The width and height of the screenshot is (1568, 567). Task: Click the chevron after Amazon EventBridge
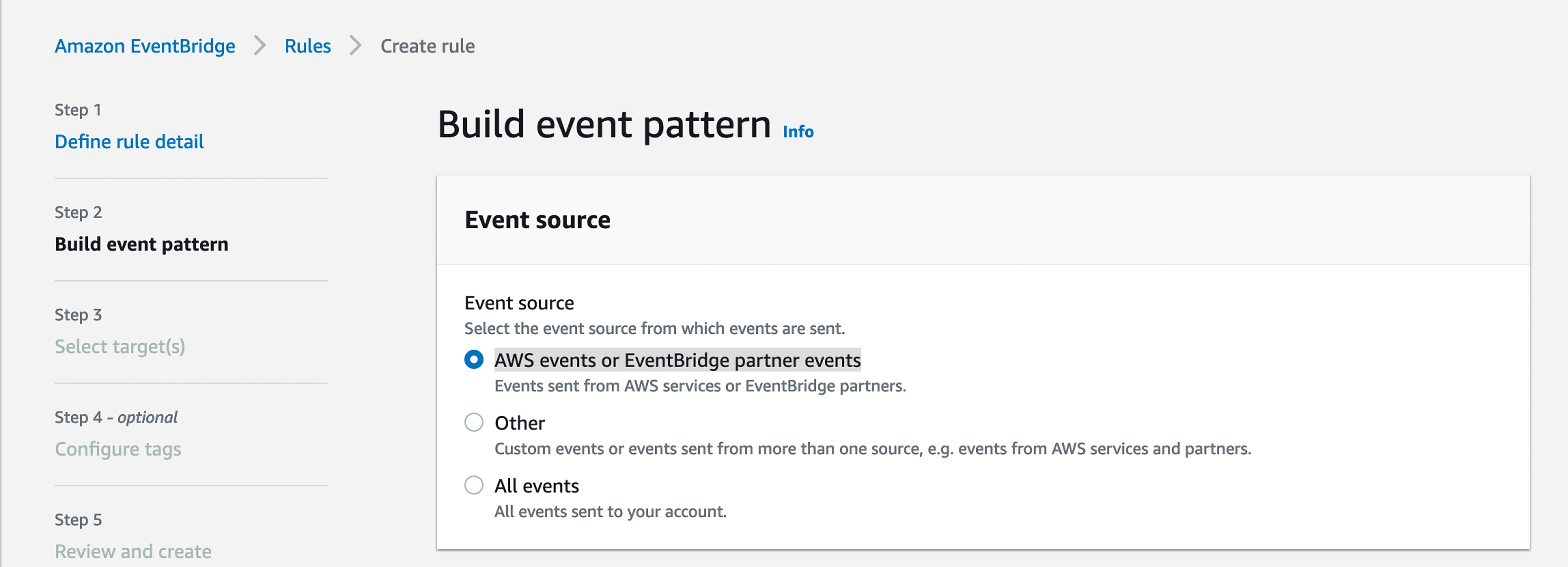click(260, 46)
